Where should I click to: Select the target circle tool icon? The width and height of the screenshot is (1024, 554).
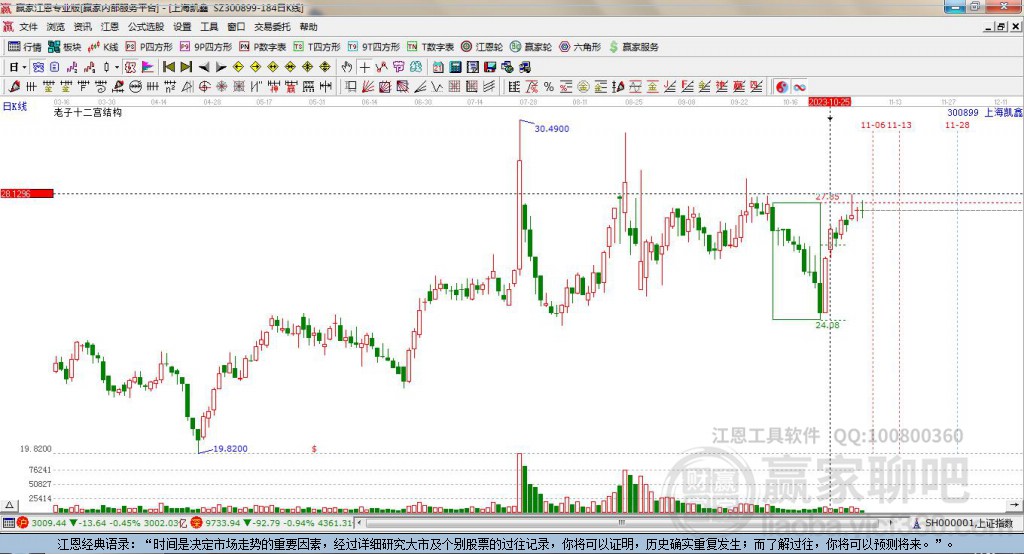point(204,86)
